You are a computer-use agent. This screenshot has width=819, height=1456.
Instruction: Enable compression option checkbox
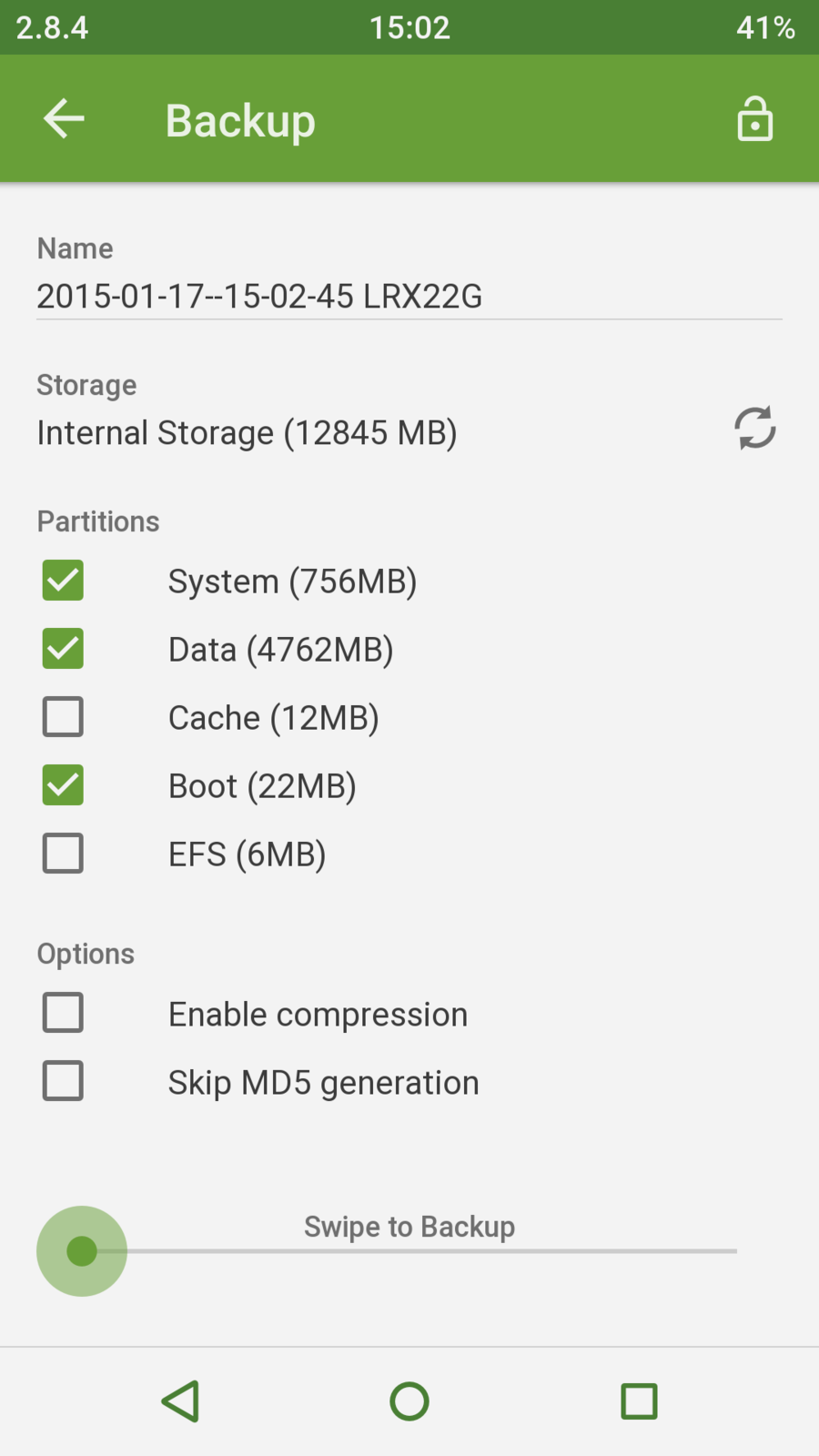pyautogui.click(x=63, y=1013)
